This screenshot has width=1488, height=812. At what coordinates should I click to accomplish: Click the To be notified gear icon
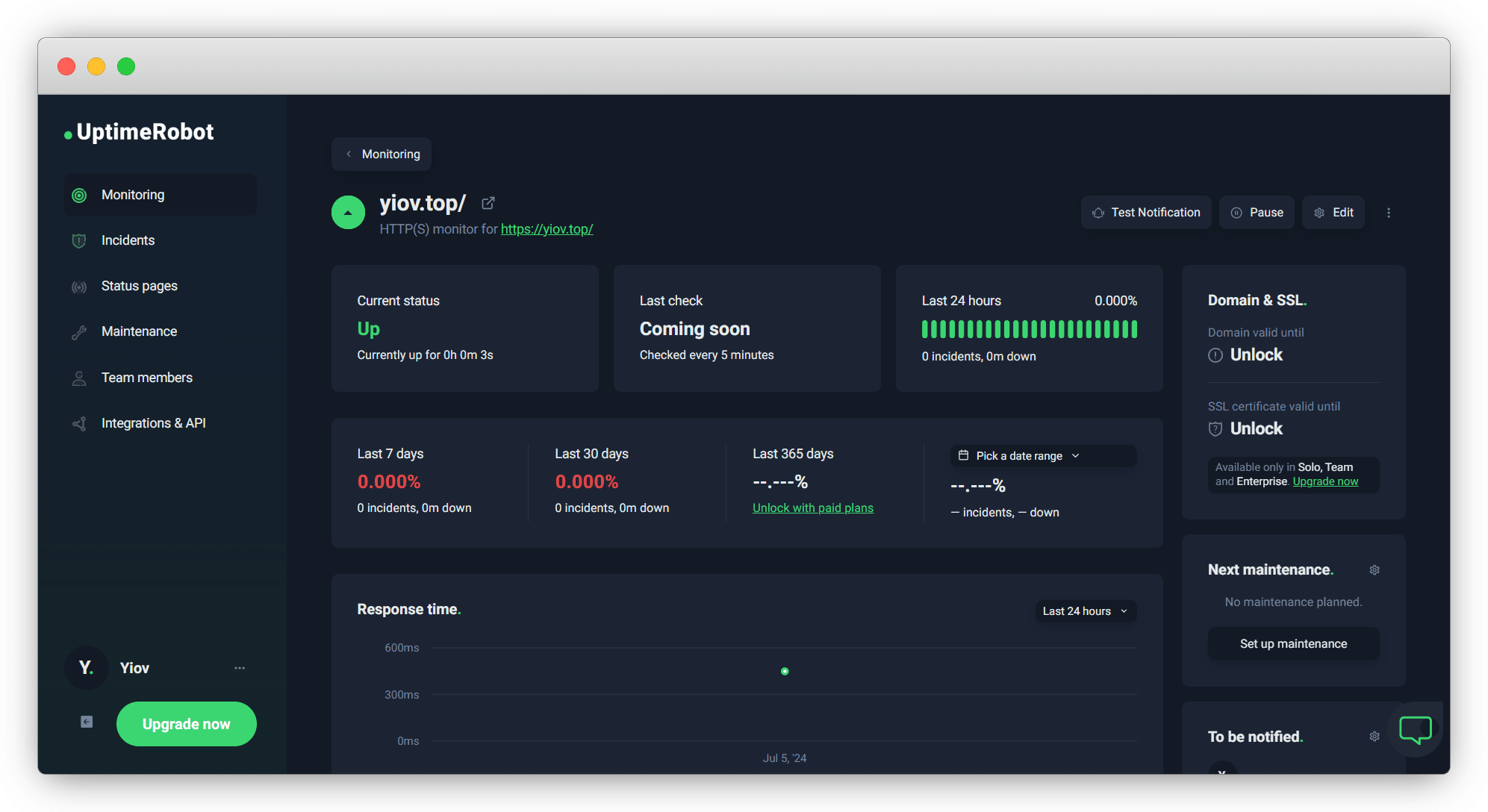pos(1375,737)
